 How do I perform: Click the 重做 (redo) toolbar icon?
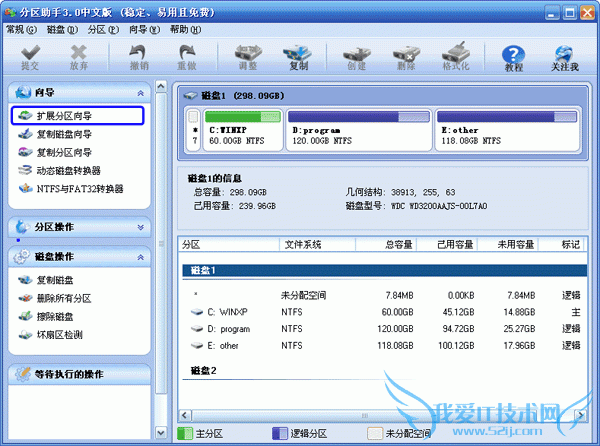pos(187,57)
